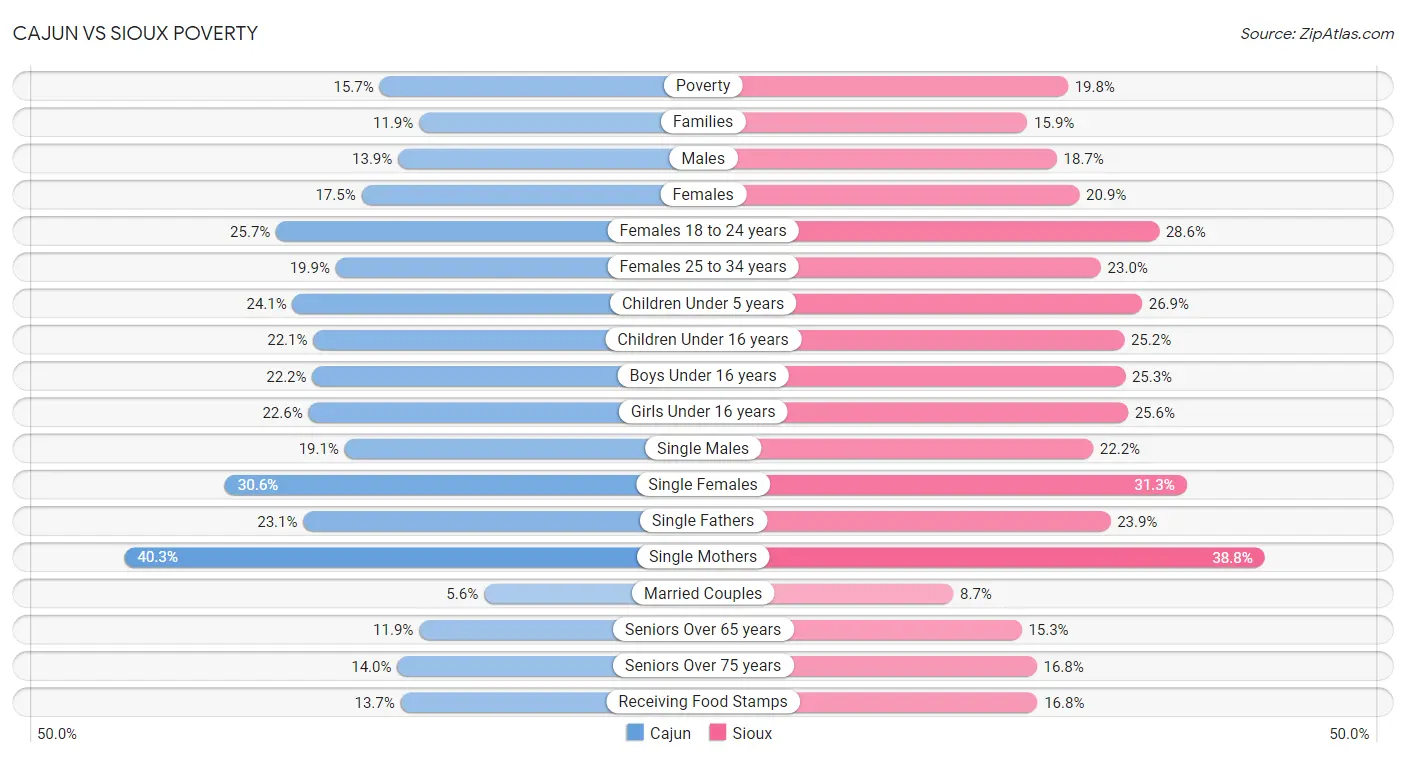Select the Females 18 to 24 years label
The height and width of the screenshot is (758, 1406).
703,231
